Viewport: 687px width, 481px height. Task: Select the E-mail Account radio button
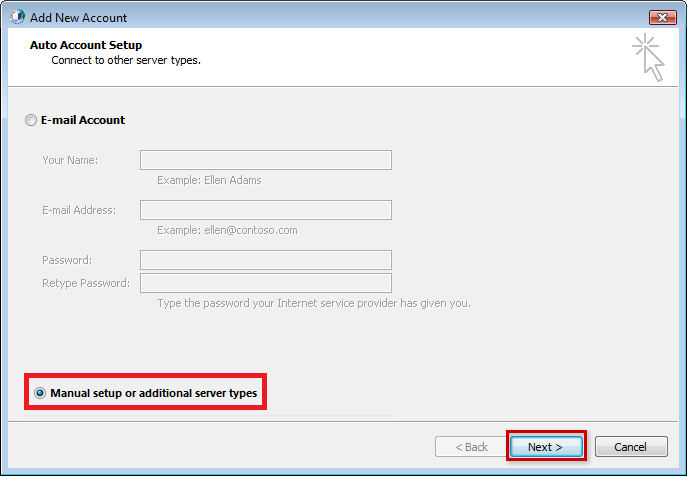31,120
